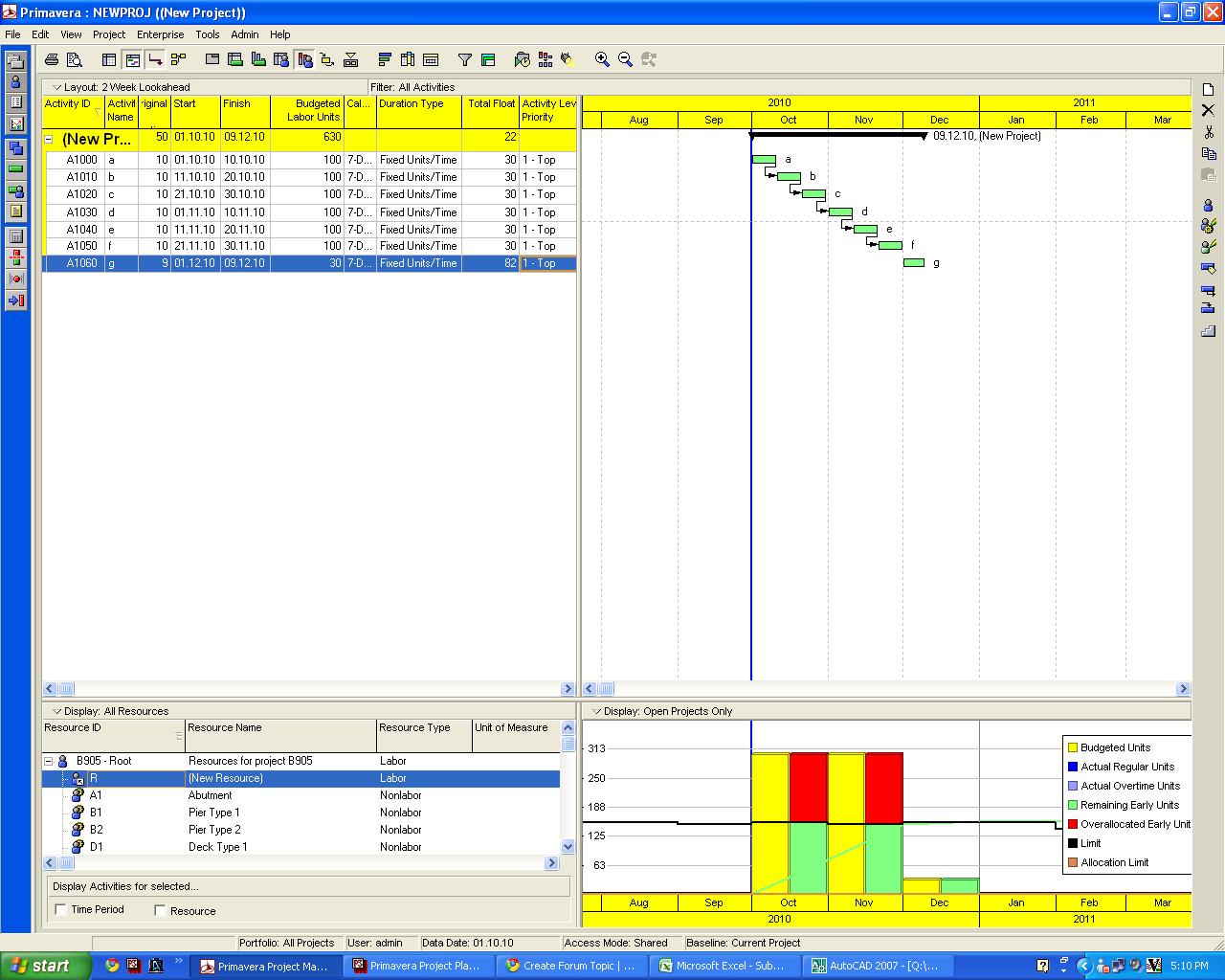
Task: Click the Assign Steps stairs icon
Action: [x=1208, y=331]
